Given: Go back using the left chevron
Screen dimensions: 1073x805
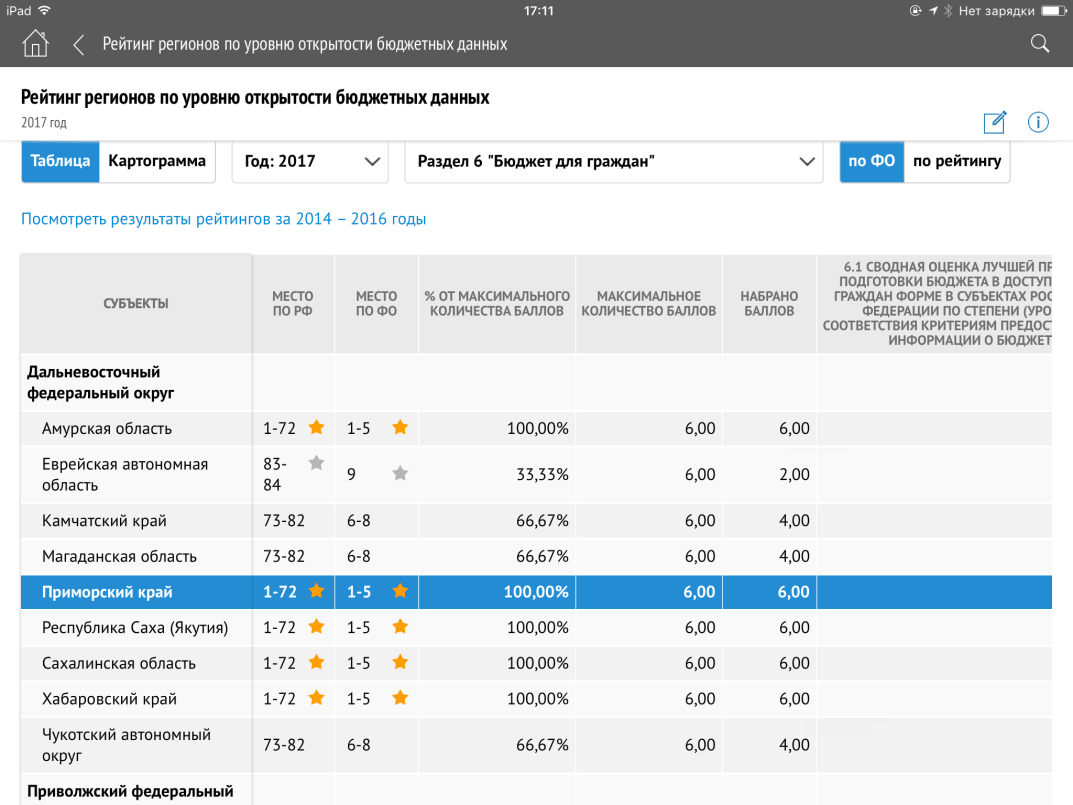Looking at the screenshot, I should [x=78, y=44].
